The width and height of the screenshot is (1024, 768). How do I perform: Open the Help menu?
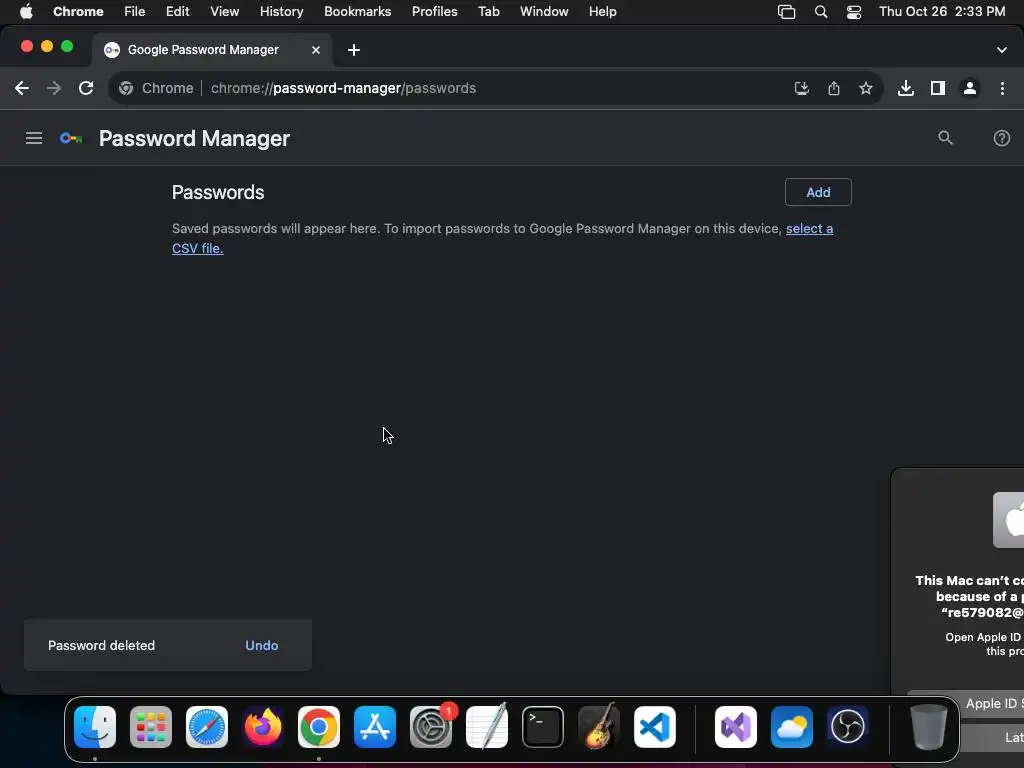(602, 11)
